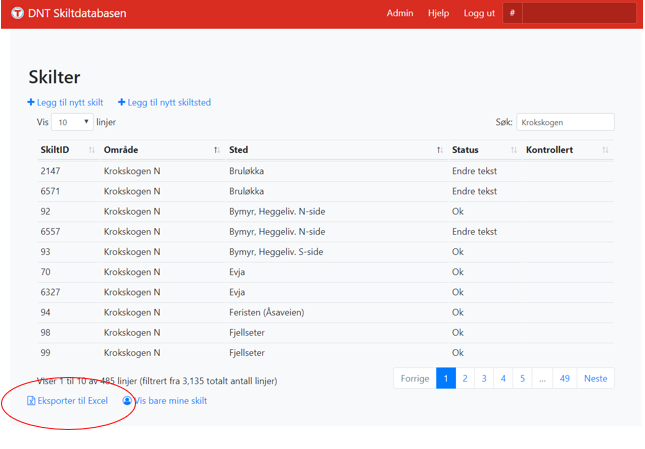This screenshot has width=645, height=449.
Task: Click the plus icon before 'Legg til nytt skilt'
Action: 31,102
